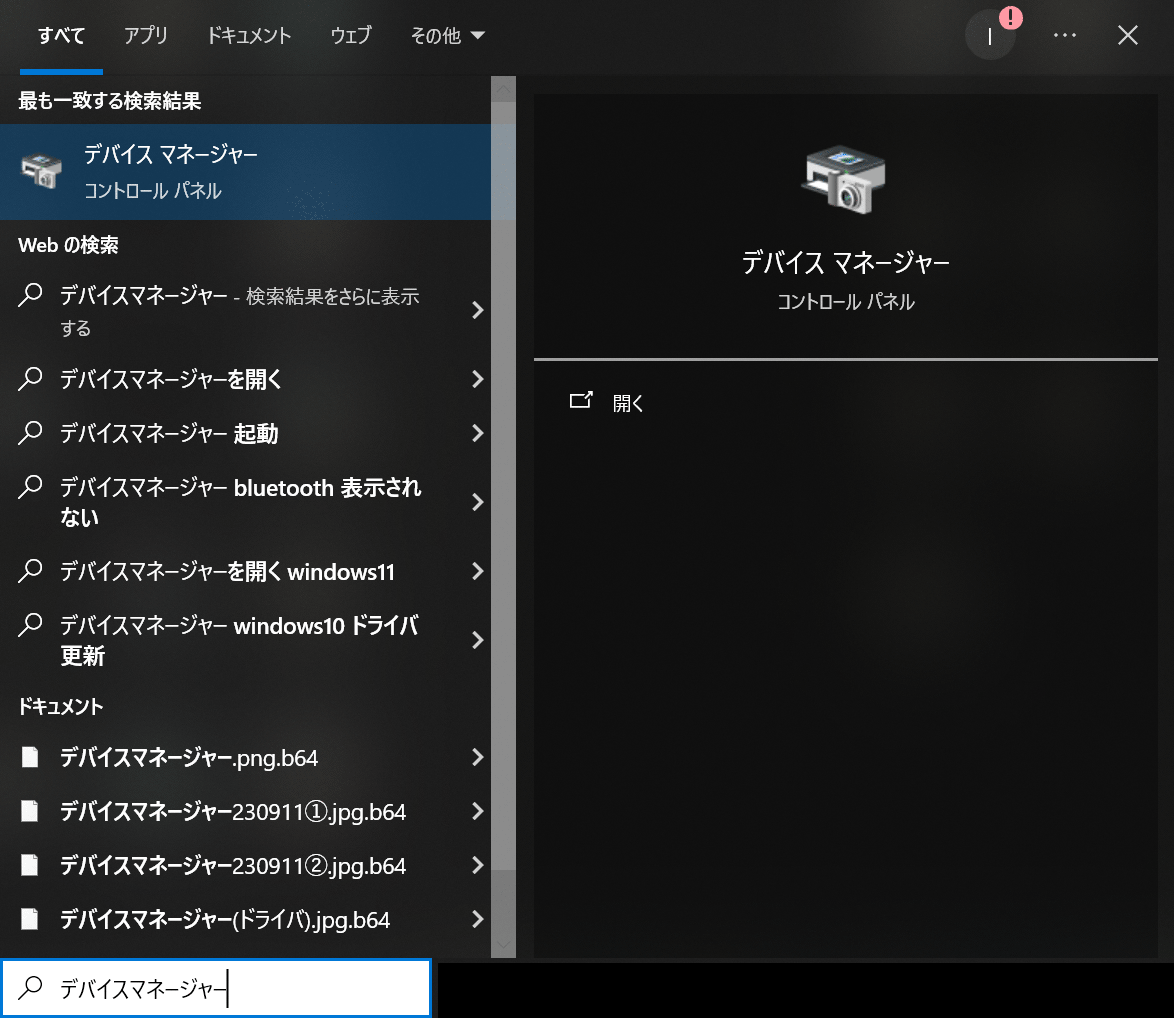Click the 開く action to launch Device Manager
The width and height of the screenshot is (1174, 1018).
click(x=627, y=402)
